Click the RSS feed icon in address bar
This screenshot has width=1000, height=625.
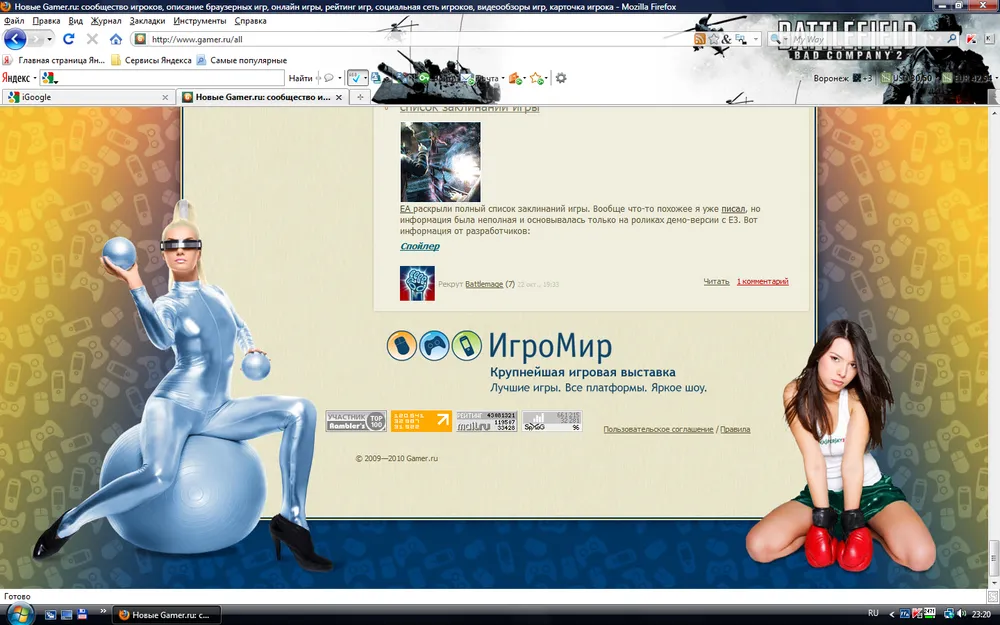(x=700, y=39)
